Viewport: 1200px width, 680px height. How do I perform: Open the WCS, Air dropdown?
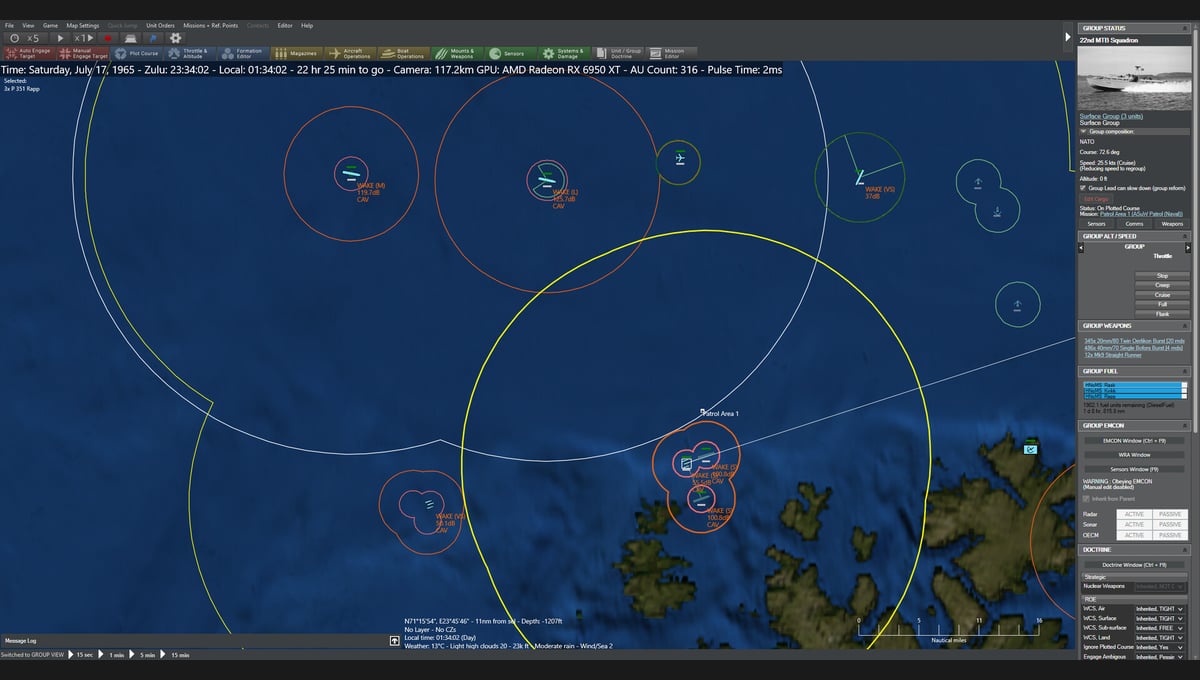click(1161, 608)
